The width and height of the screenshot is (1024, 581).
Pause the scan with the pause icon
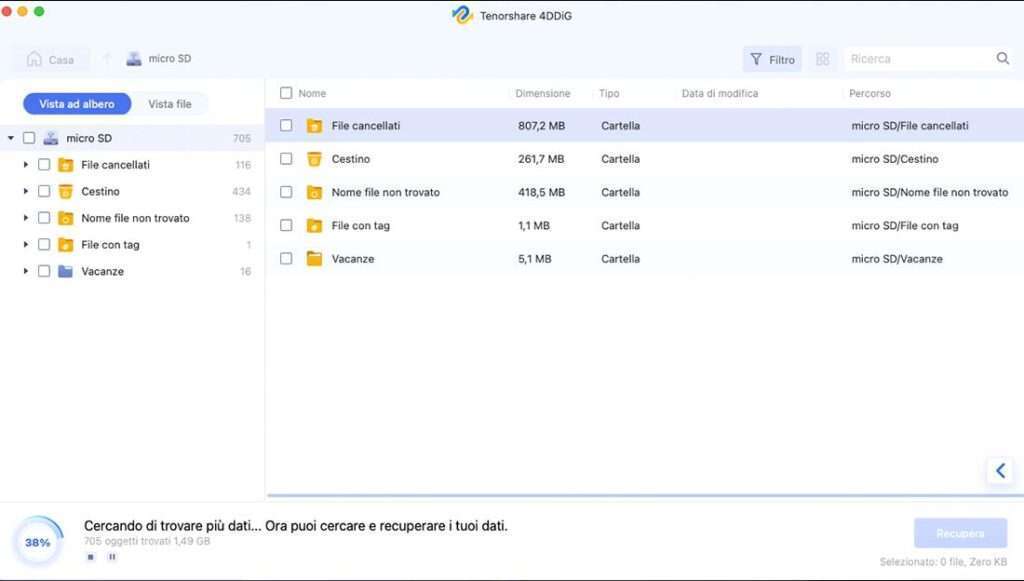point(112,557)
